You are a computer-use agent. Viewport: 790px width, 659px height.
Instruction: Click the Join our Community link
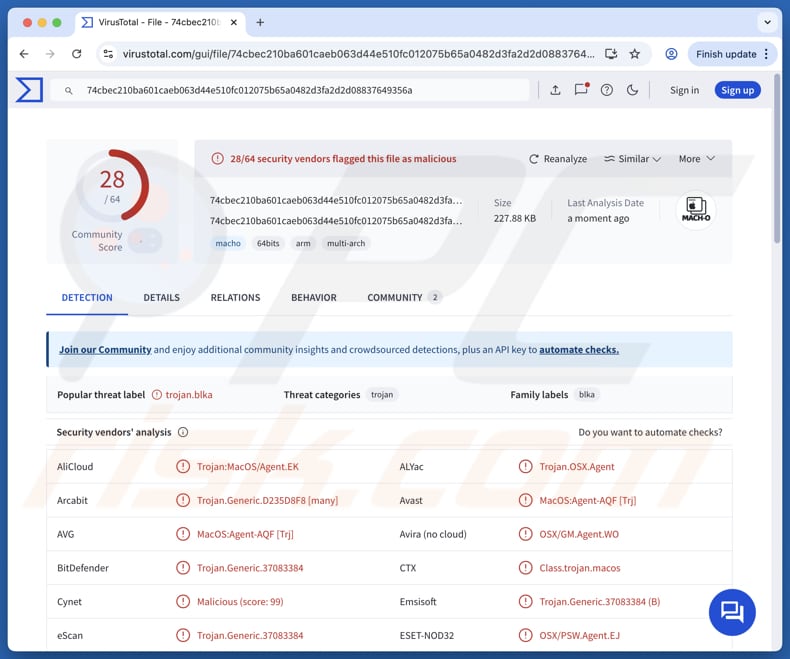105,350
